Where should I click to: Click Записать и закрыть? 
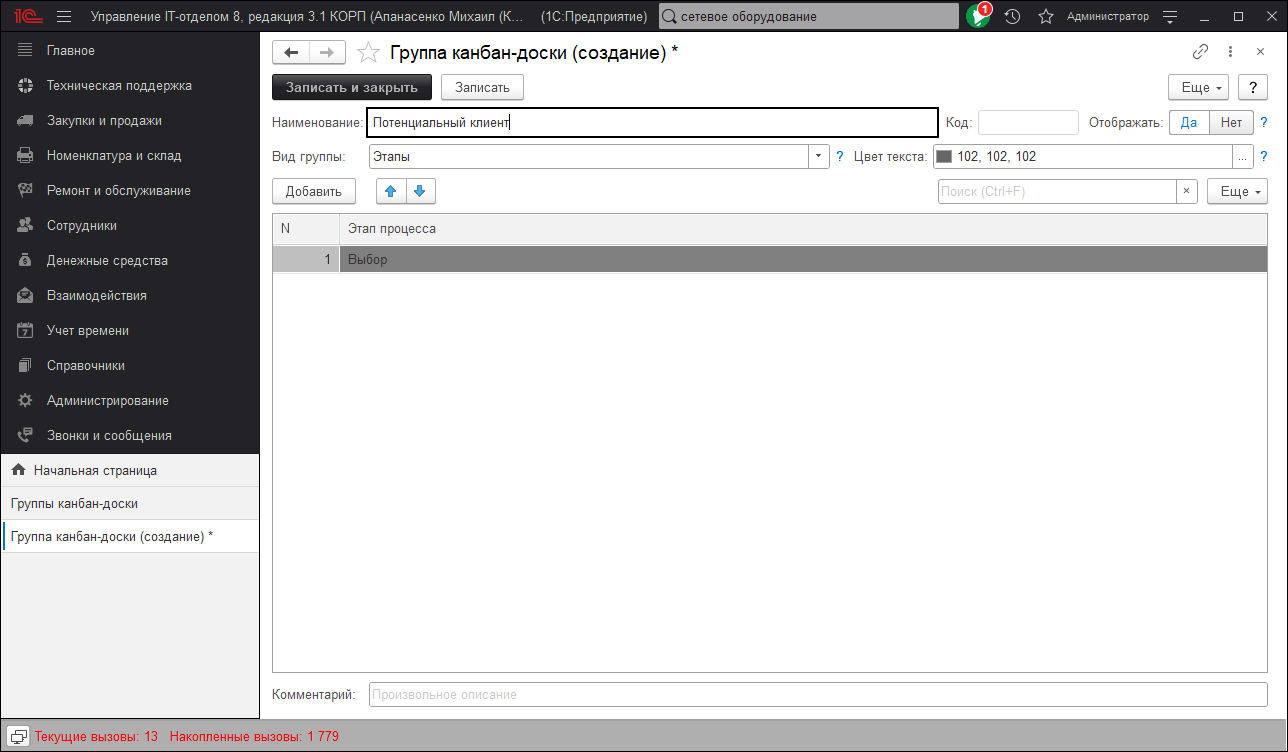click(x=351, y=87)
